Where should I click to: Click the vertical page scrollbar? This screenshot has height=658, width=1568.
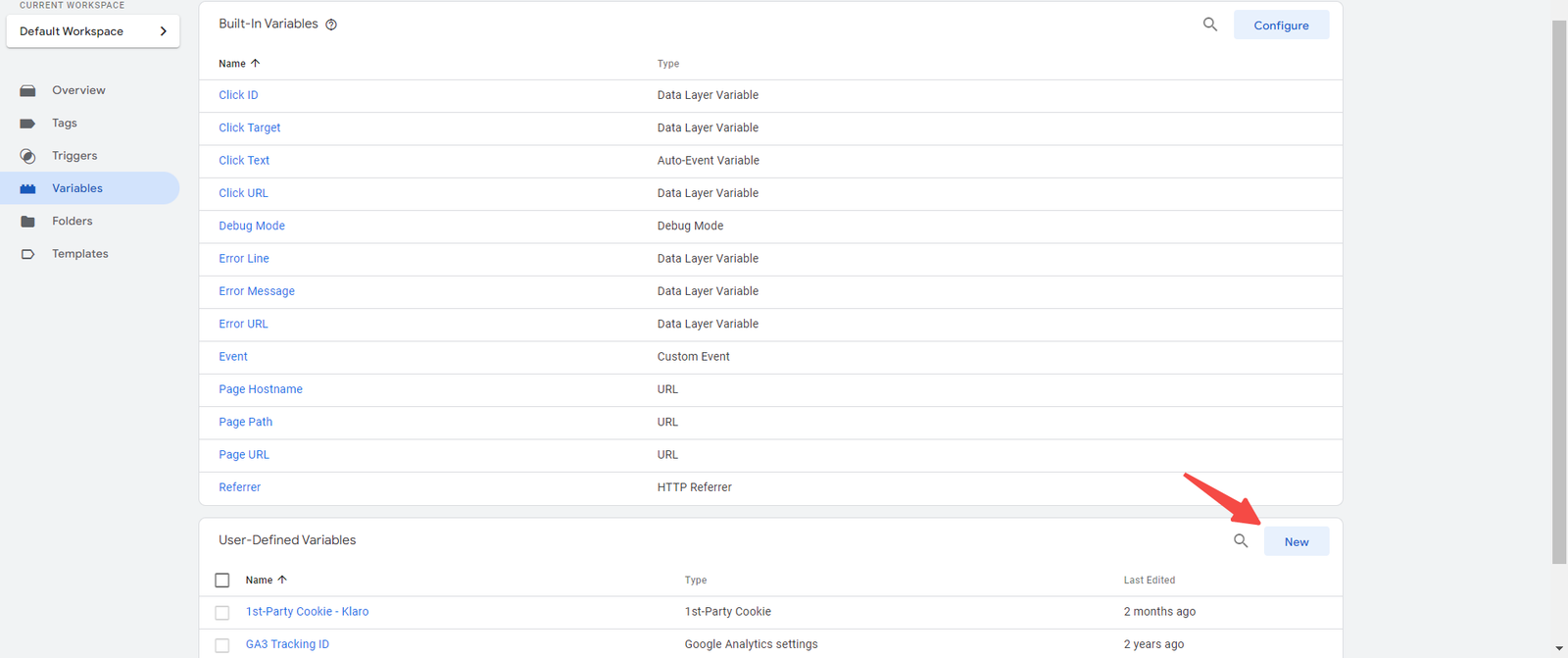tap(1559, 292)
